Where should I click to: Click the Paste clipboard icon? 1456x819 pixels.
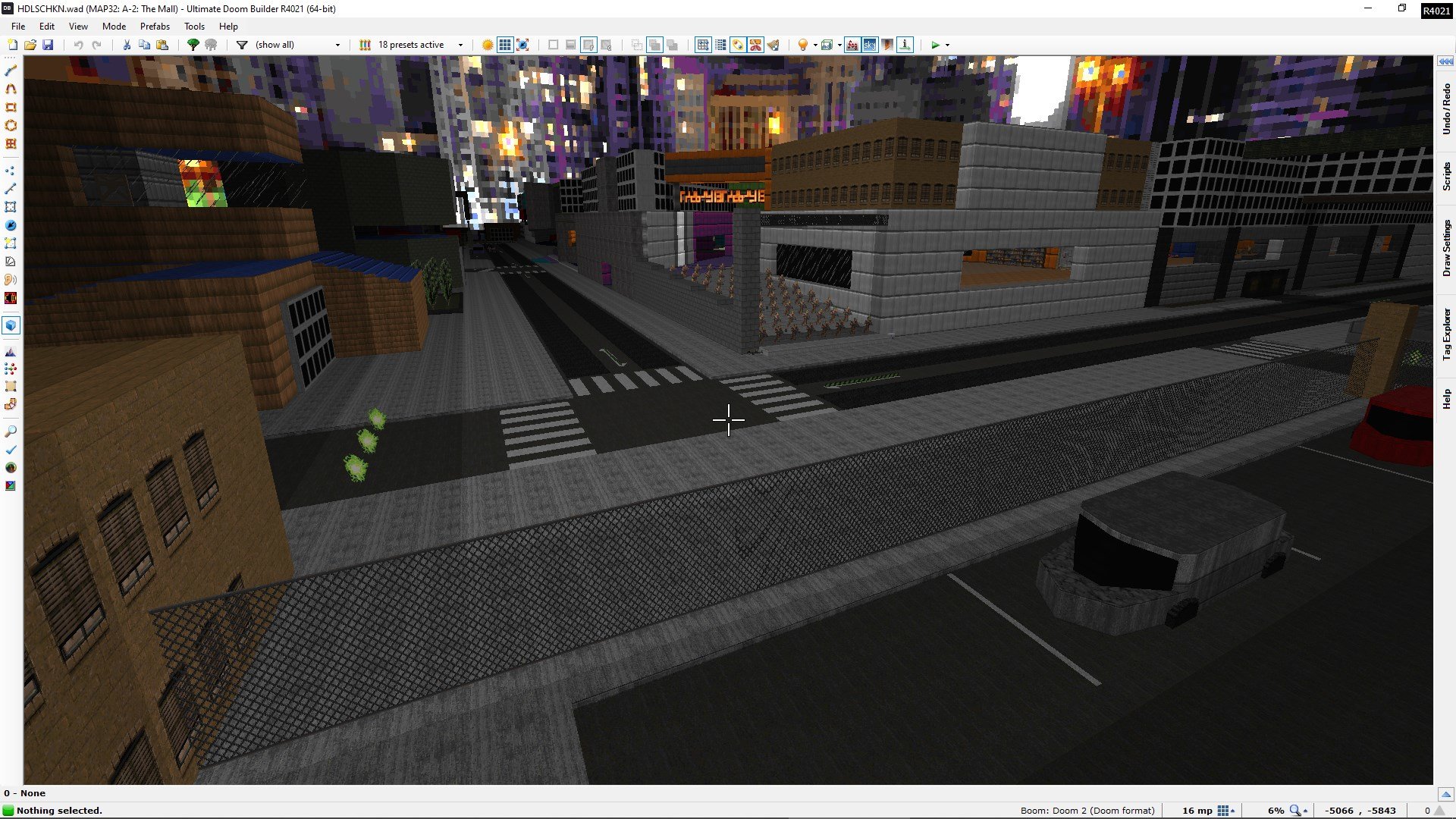pyautogui.click(x=162, y=45)
